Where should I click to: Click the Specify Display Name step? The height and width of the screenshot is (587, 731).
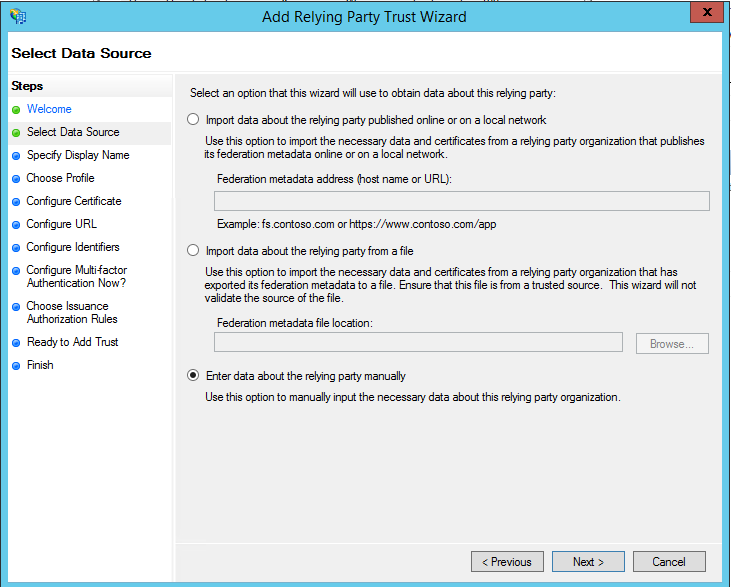[x=78, y=155]
